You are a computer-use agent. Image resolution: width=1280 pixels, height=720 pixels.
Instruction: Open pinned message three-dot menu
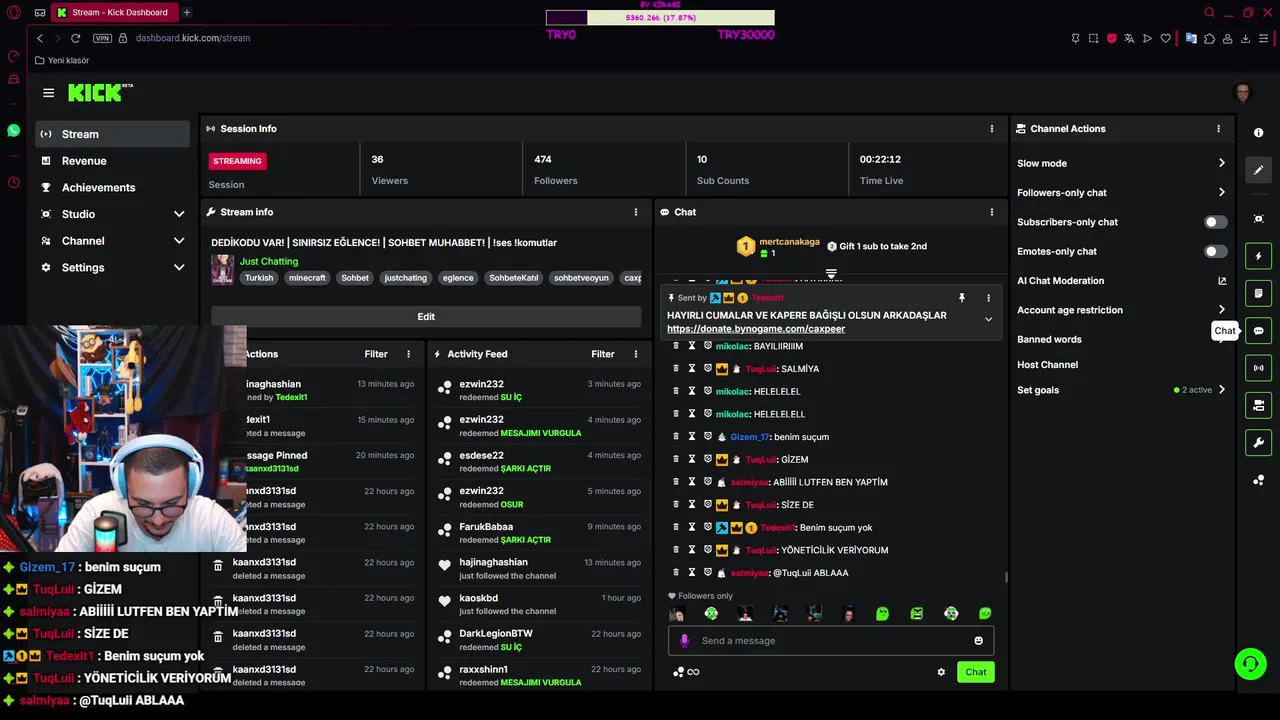coord(988,298)
